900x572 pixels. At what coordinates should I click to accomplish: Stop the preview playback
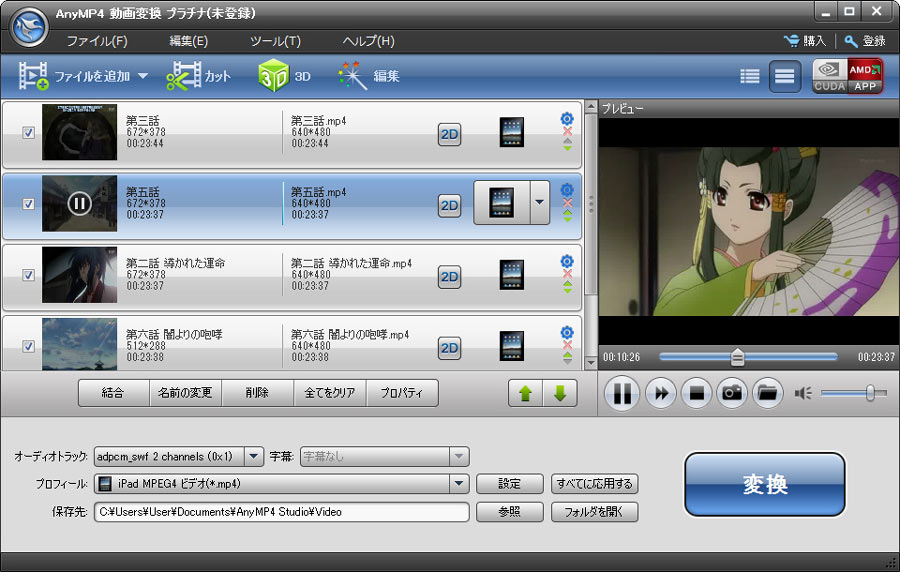click(696, 393)
